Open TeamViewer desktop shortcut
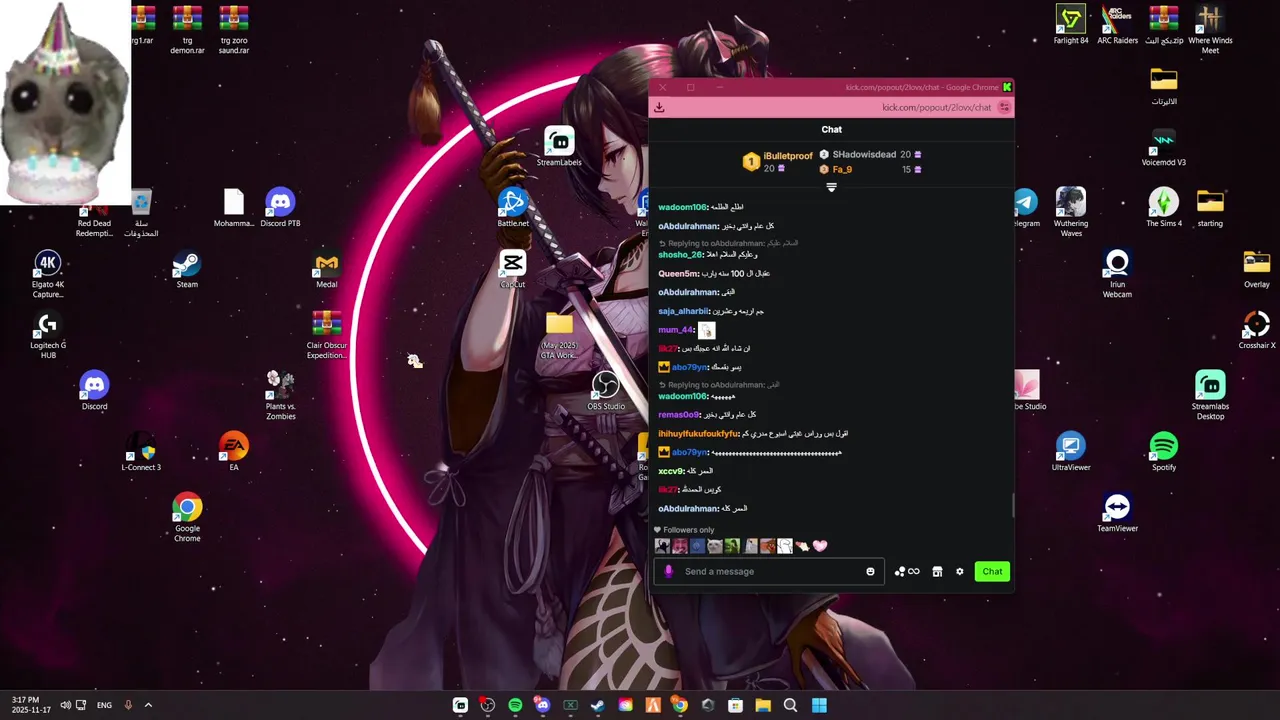1280x720 pixels. coord(1117,514)
